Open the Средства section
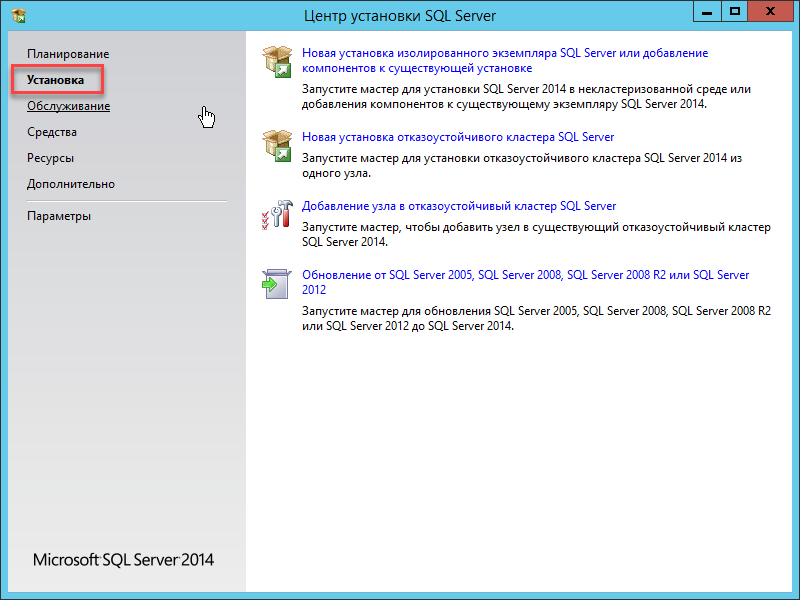Image resolution: width=800 pixels, height=600 pixels. pos(52,132)
